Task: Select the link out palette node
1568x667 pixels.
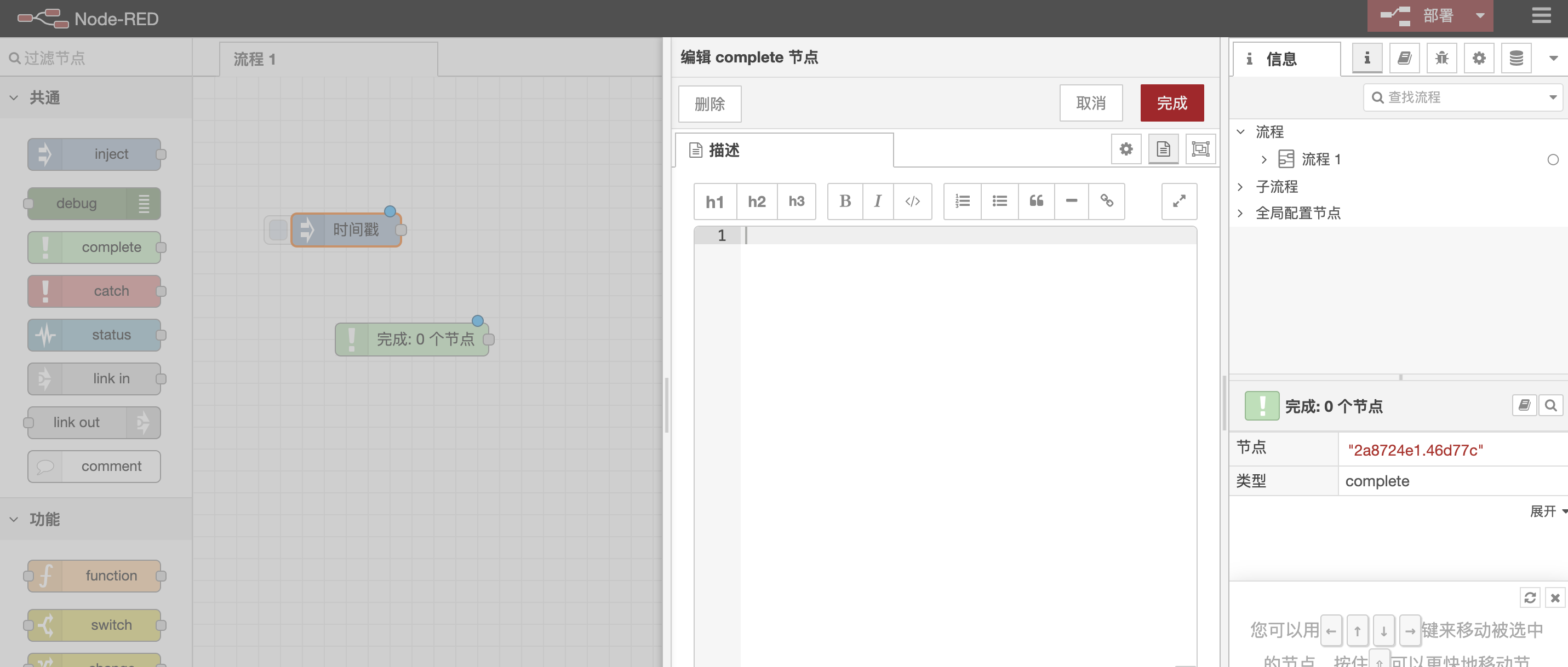Action: point(94,422)
